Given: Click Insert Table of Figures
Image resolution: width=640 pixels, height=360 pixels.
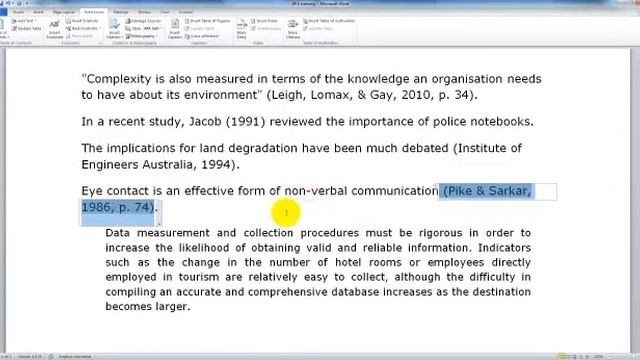Looking at the screenshot, I should 208,21.
